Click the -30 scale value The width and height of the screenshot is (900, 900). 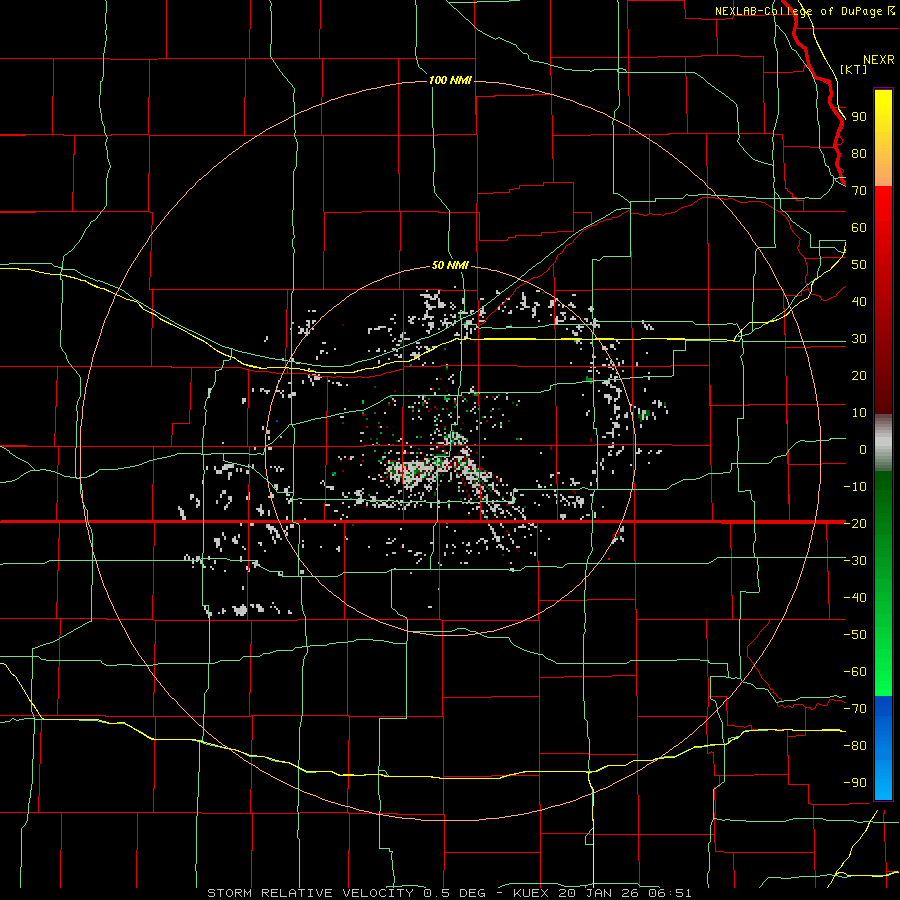pyautogui.click(x=855, y=561)
